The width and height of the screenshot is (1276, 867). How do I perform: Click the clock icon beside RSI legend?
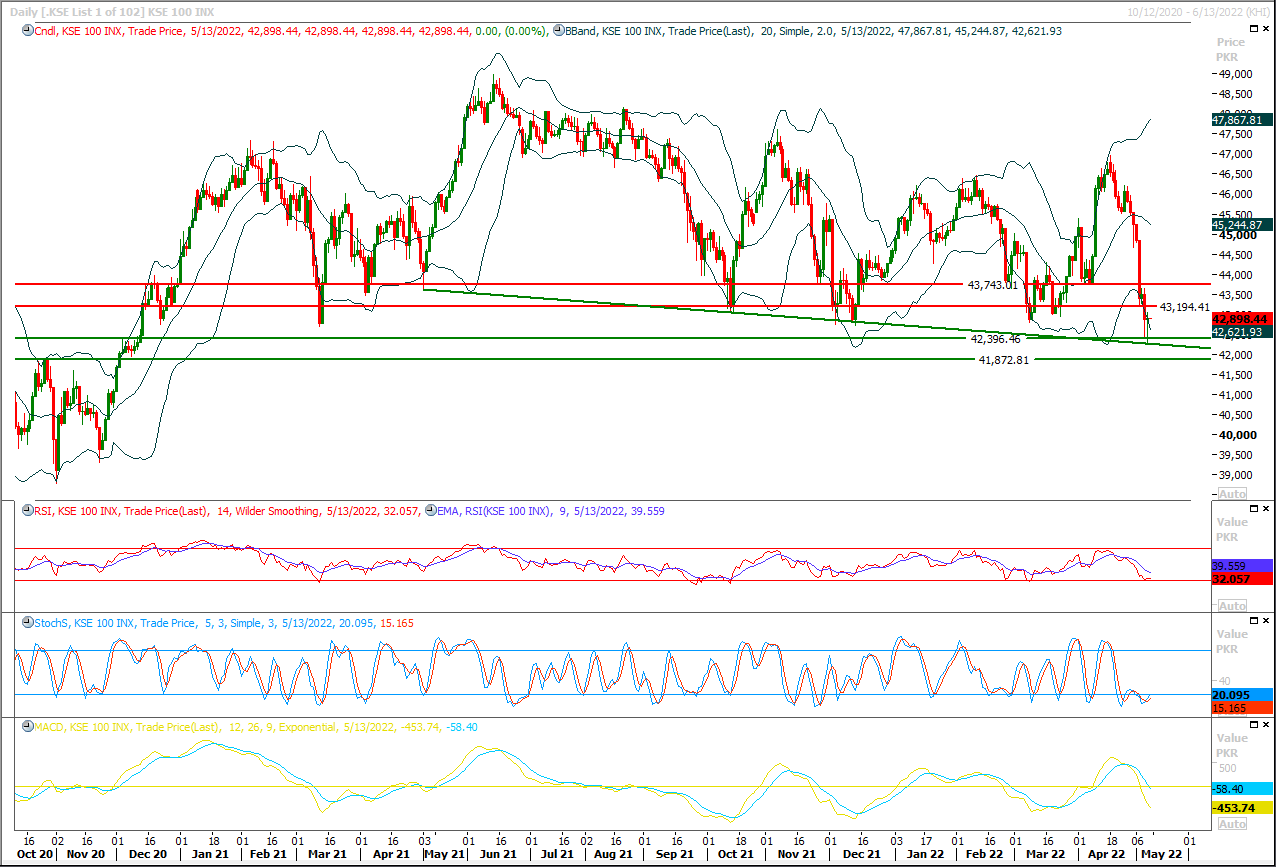point(27,511)
